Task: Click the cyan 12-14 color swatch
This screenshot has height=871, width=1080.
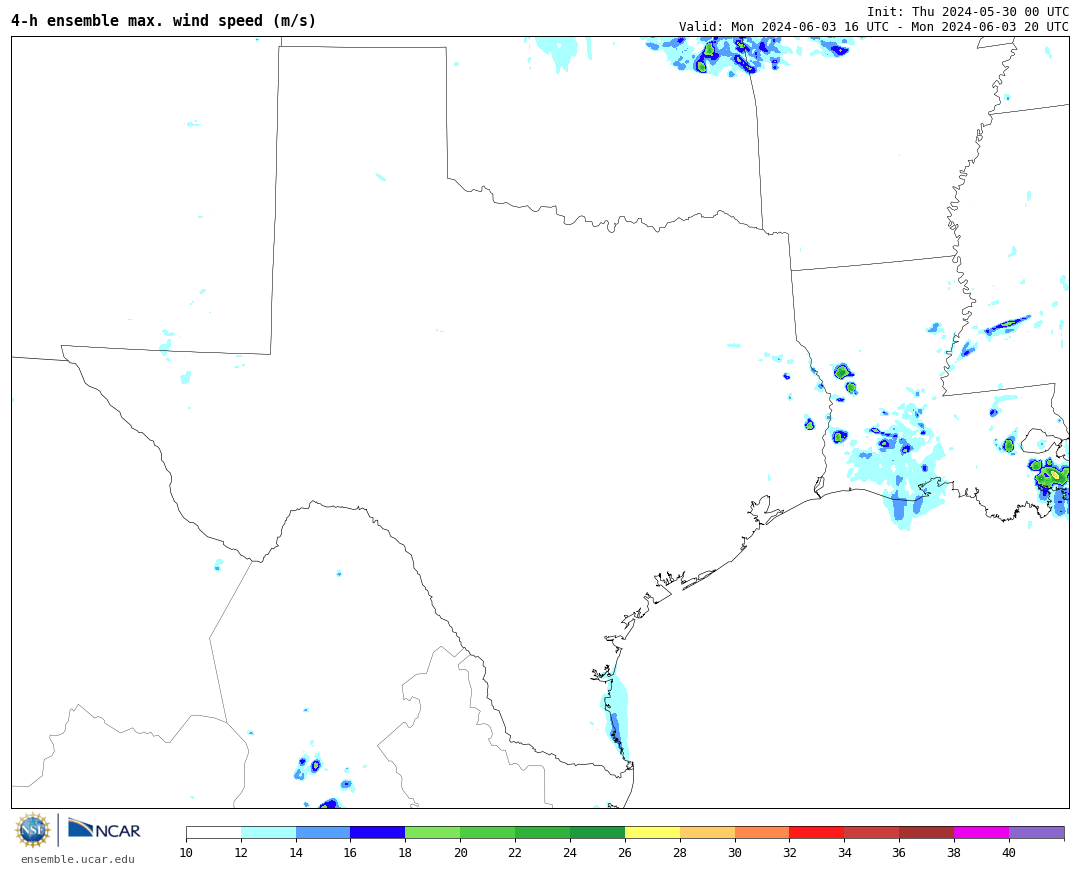Action: click(x=269, y=832)
